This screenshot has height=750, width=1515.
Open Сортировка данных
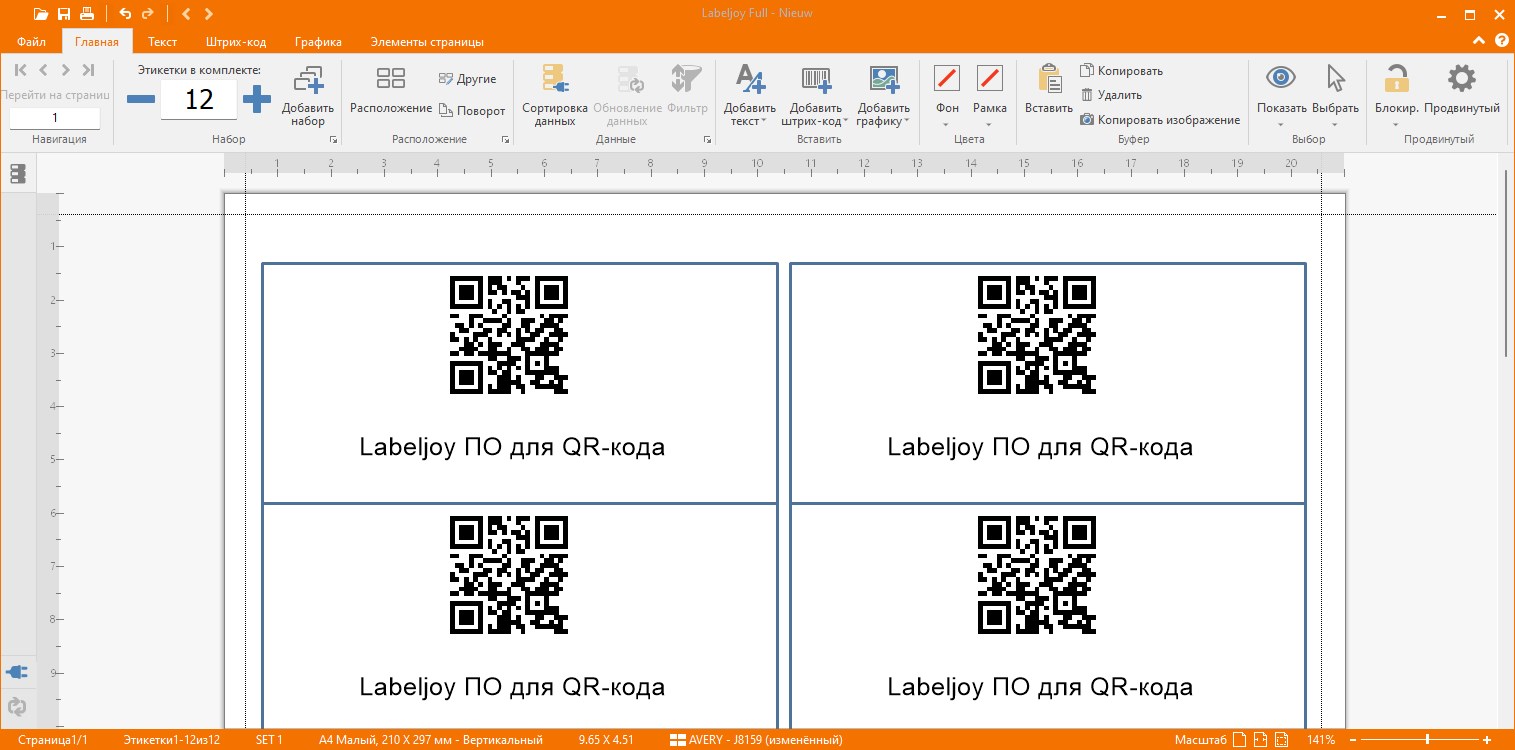tap(555, 95)
